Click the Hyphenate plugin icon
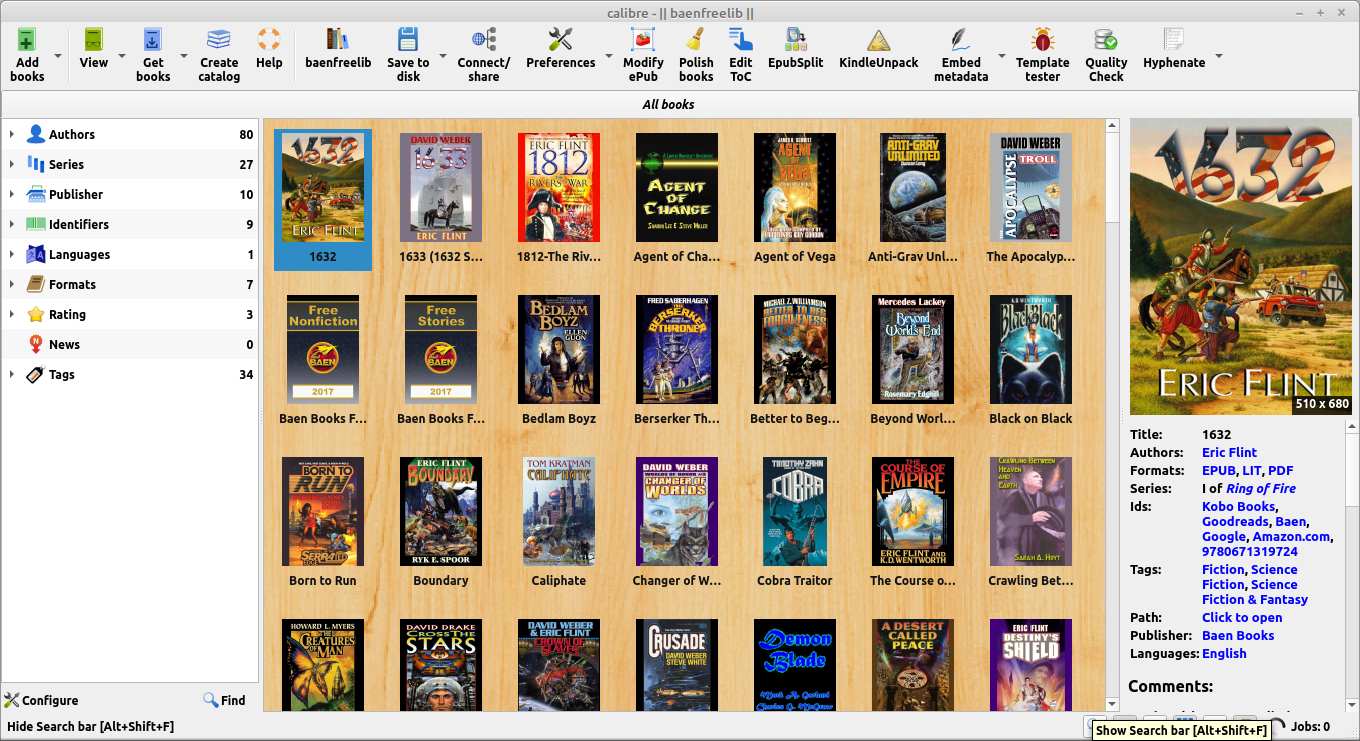The image size is (1360, 741). tap(1174, 40)
